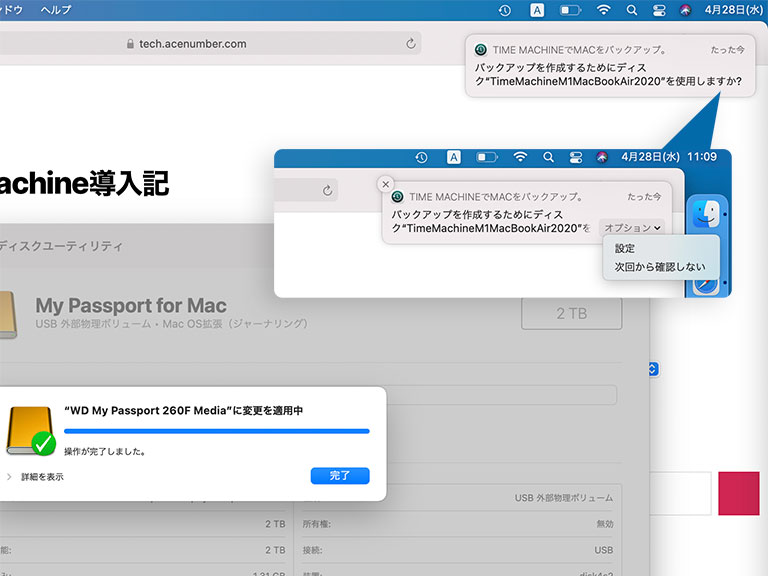Click the Time Machine icon in top notification
Viewport: 768px width, 576px height.
[481, 49]
